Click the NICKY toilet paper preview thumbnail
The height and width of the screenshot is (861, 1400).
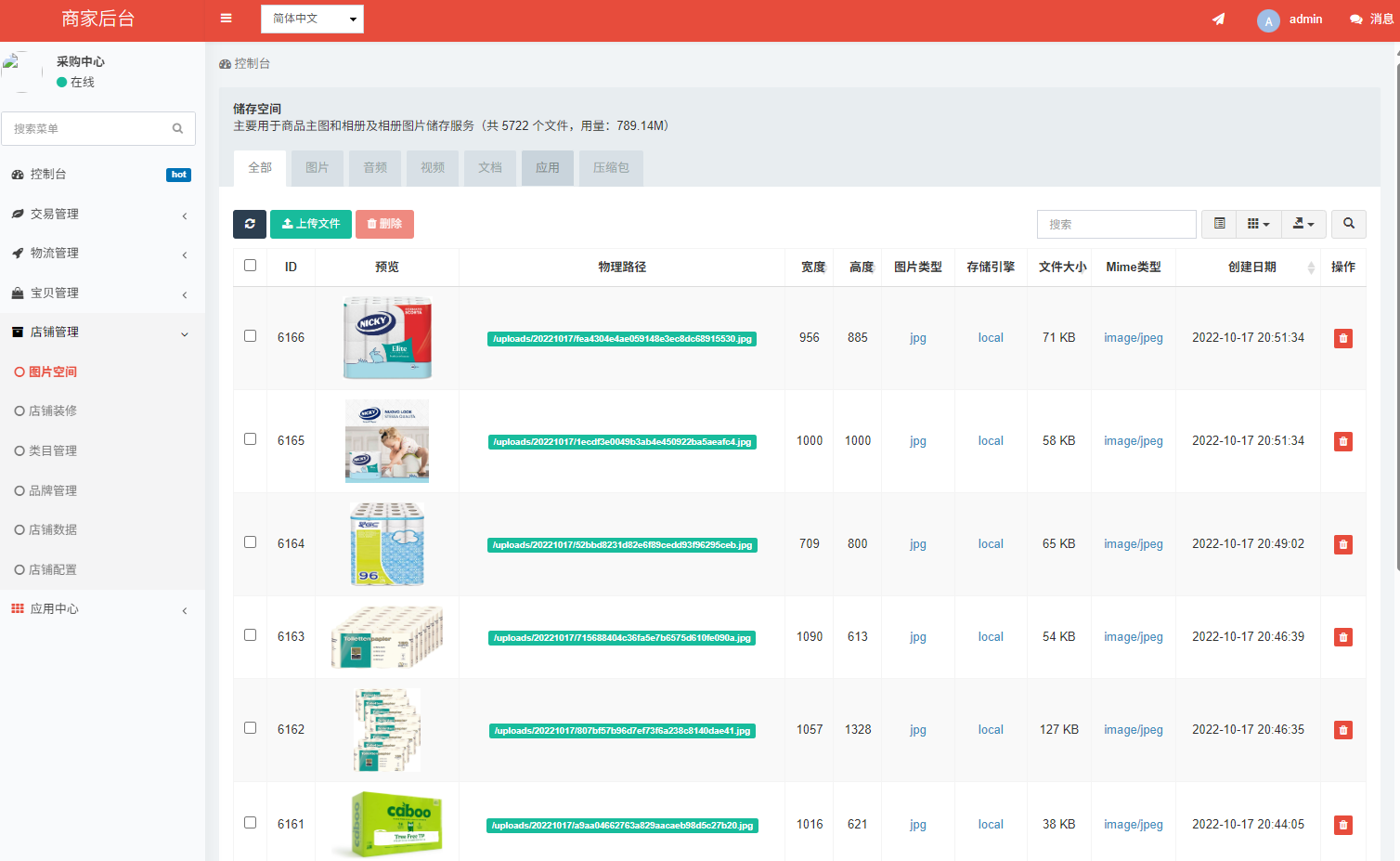coord(387,338)
